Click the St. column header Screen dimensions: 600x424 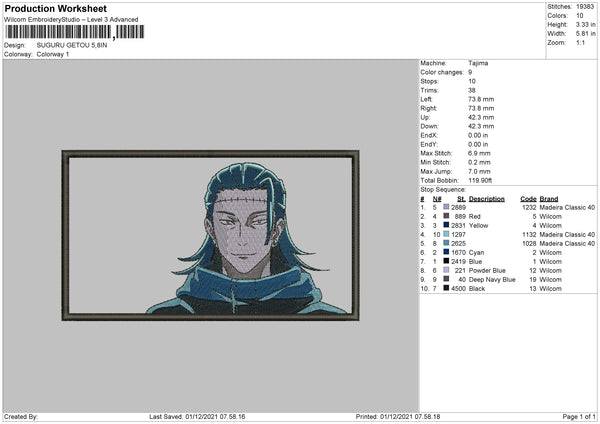click(x=461, y=199)
